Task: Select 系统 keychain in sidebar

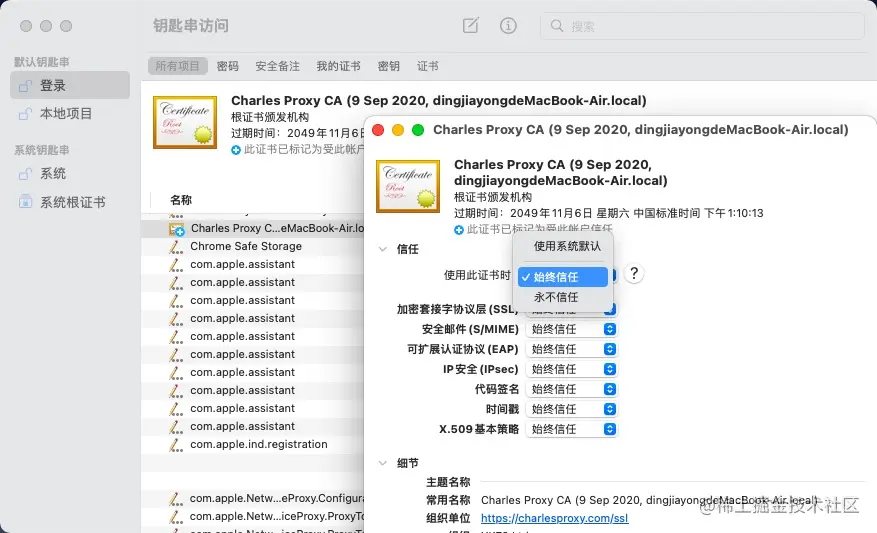Action: point(70,174)
